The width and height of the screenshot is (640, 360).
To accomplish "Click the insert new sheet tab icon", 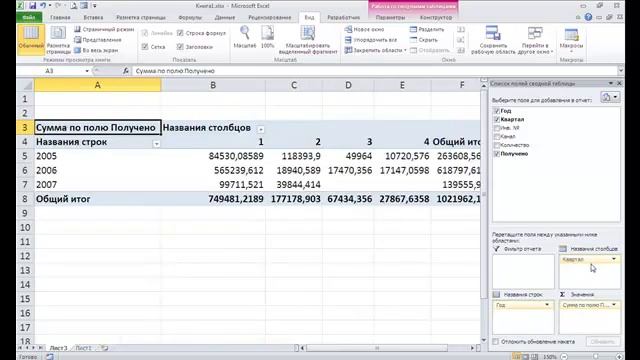I will [105, 348].
